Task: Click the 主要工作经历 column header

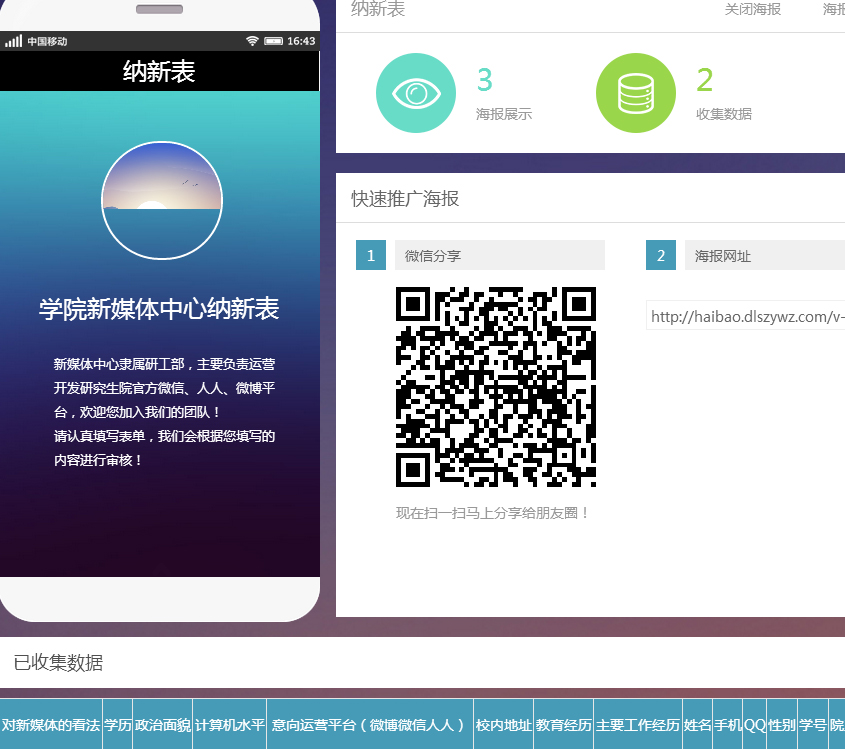Action: point(638,725)
